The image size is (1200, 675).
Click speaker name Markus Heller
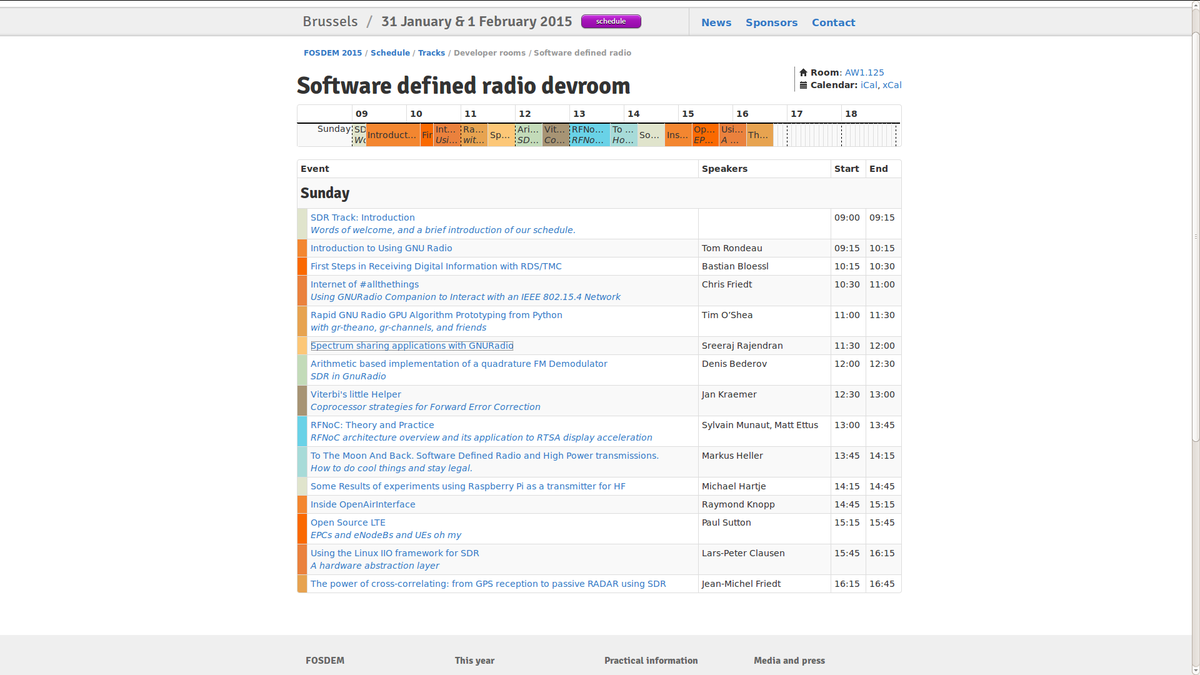coord(731,455)
